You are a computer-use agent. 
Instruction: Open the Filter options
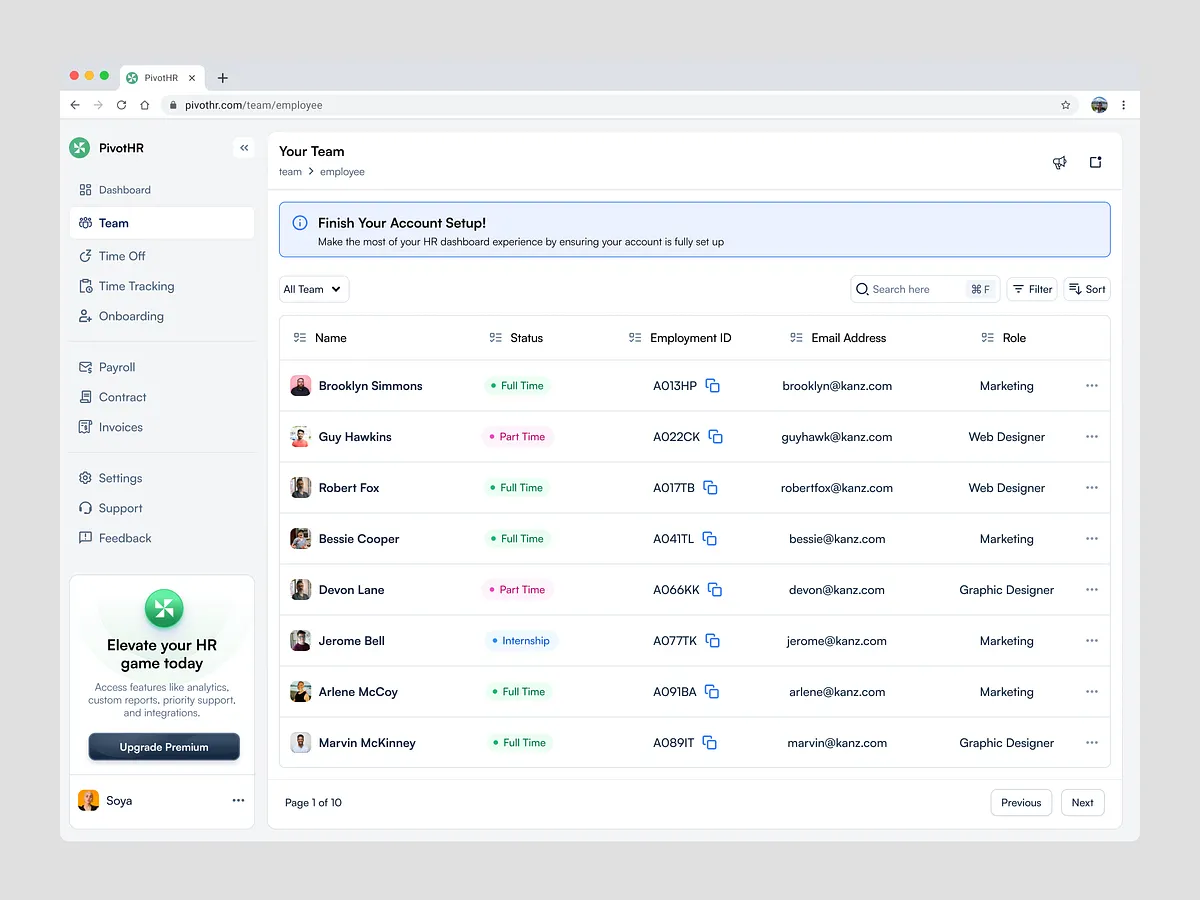point(1032,289)
